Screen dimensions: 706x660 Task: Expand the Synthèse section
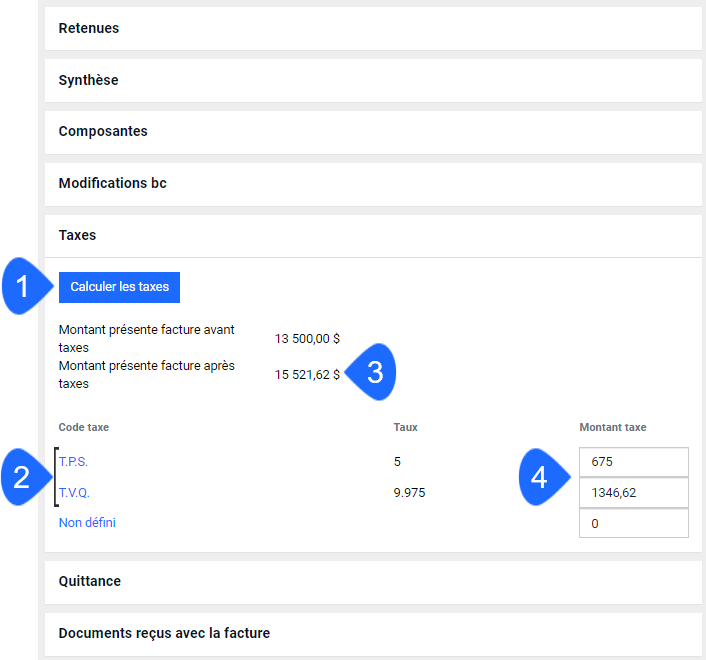tap(373, 80)
